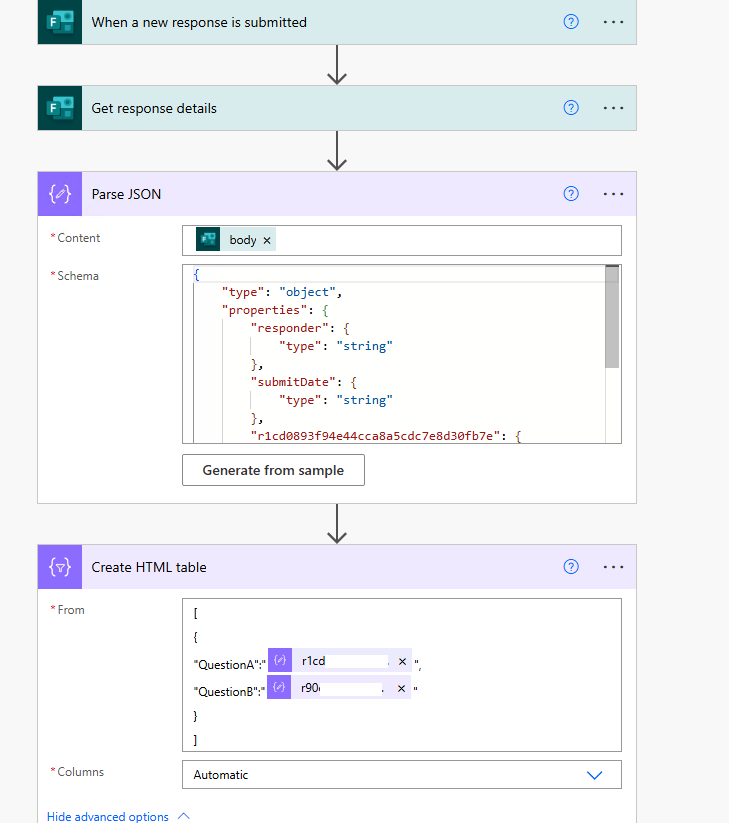The width and height of the screenshot is (729, 823).
Task: Click the "type": "object" schema line
Action: 282,292
